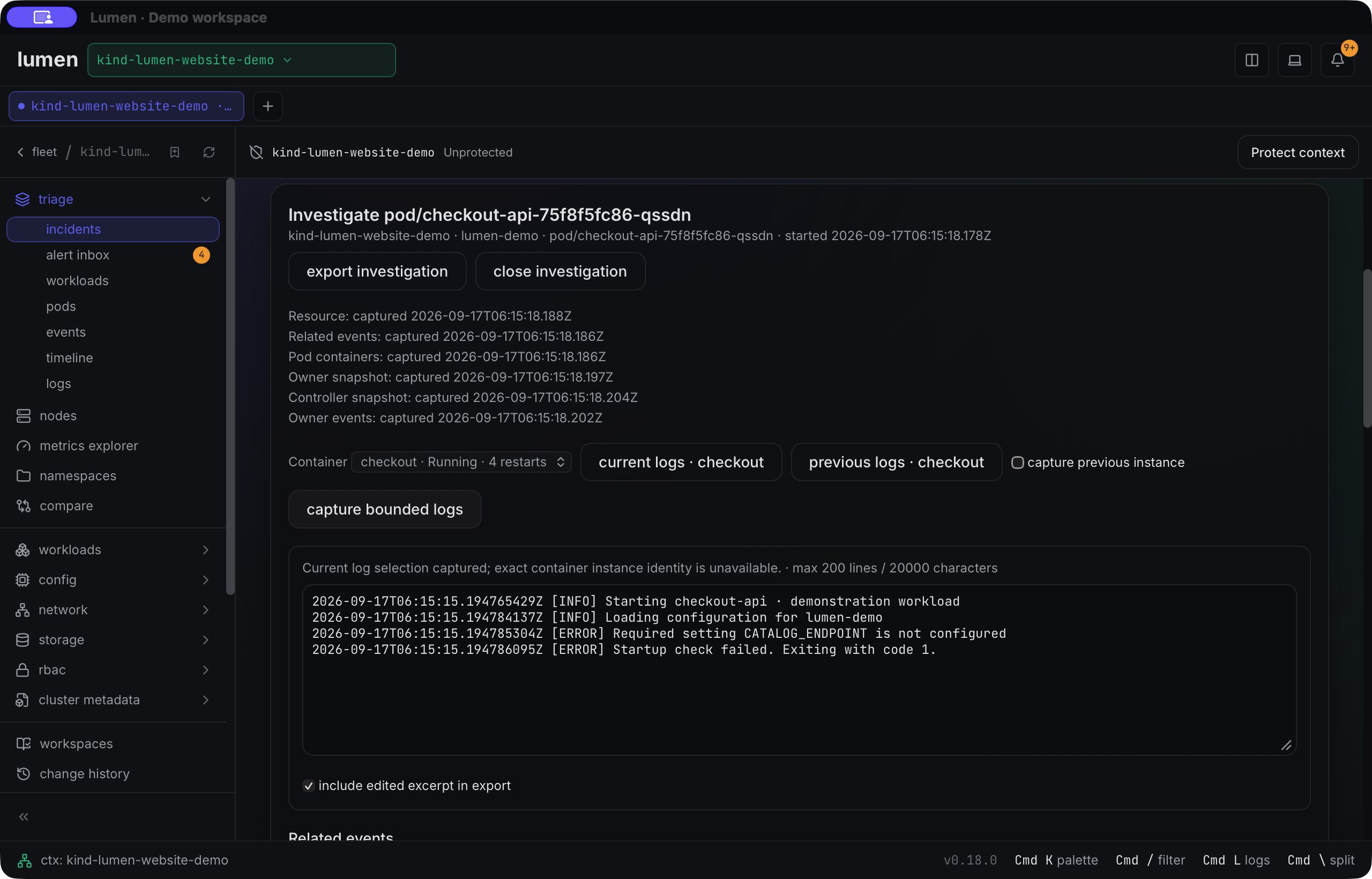Toggle the split panel layout icon

point(1251,60)
